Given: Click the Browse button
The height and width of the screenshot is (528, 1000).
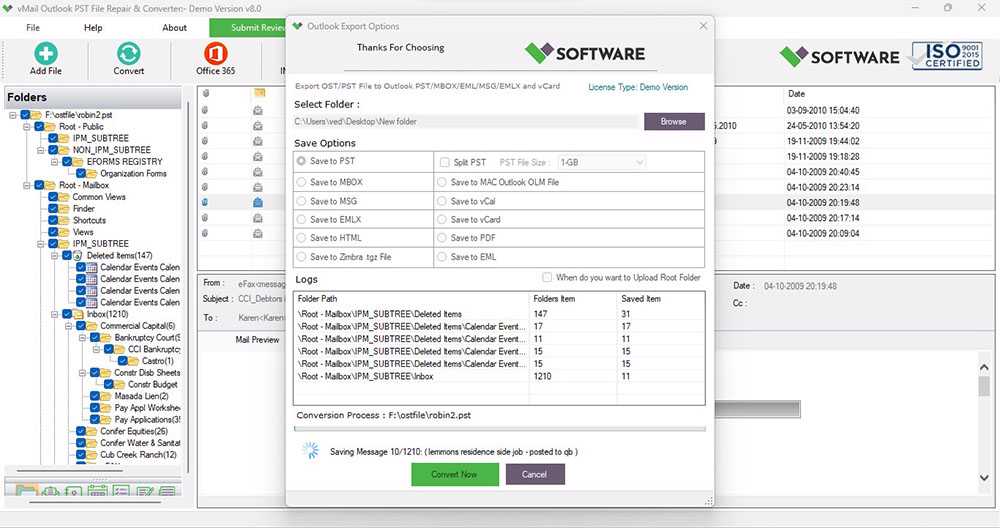Looking at the screenshot, I should [x=674, y=121].
